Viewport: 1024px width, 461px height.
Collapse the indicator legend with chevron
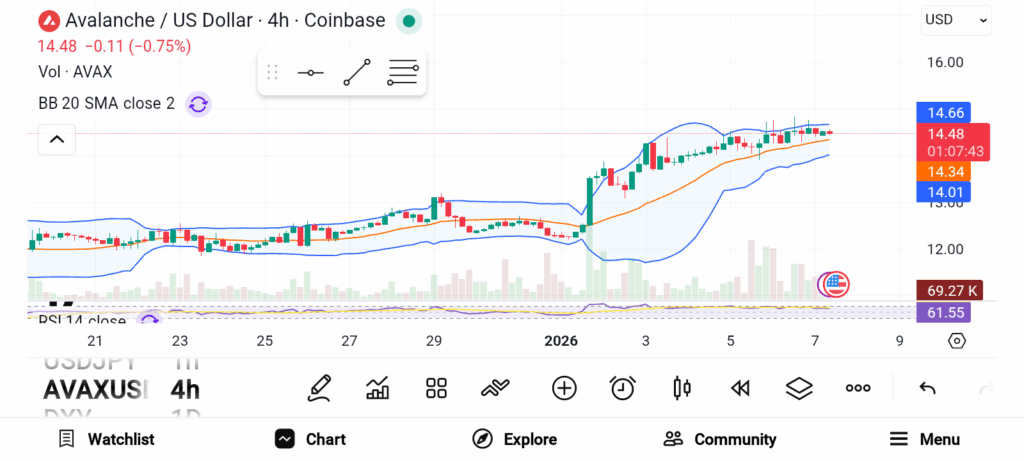(57, 139)
